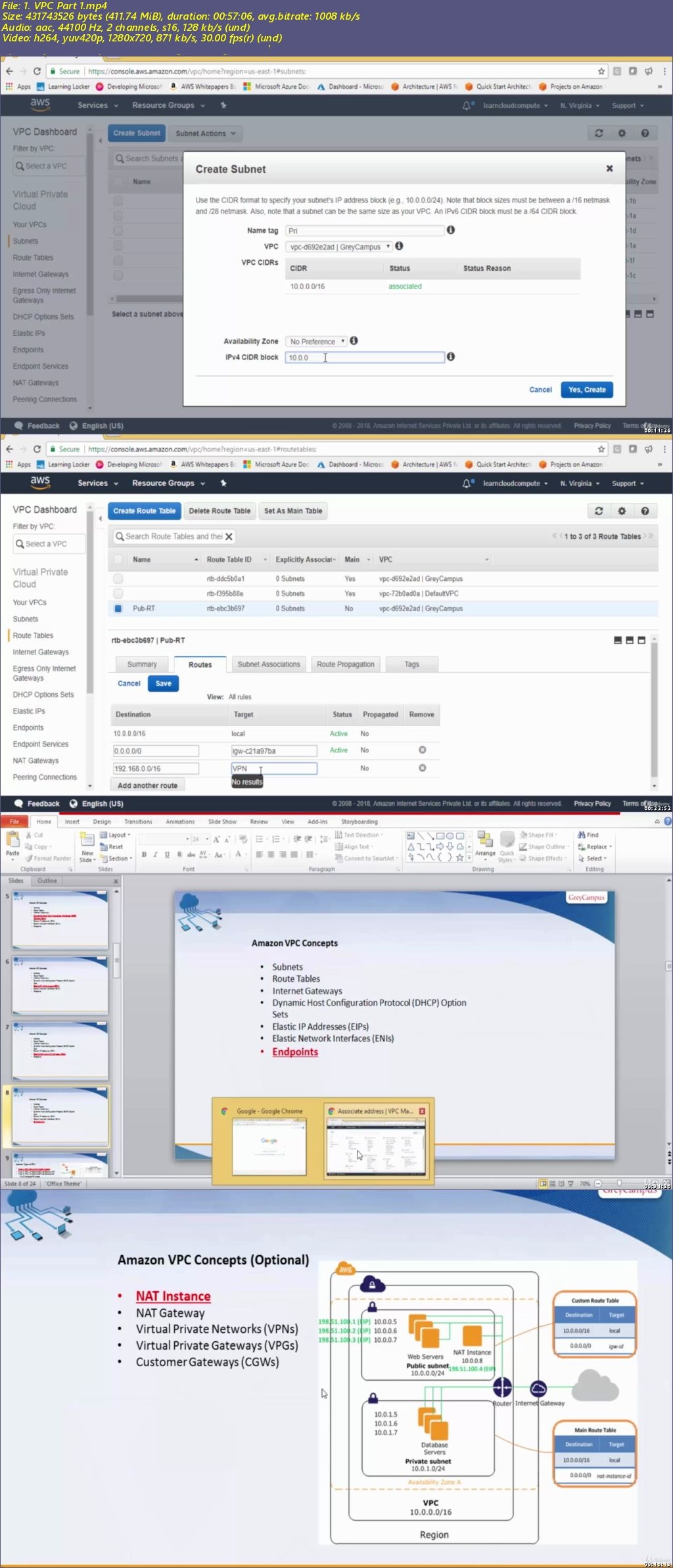Click notifications bell in Route Tables frame
Screen dimensions: 673x1568
pyautogui.click(x=467, y=483)
